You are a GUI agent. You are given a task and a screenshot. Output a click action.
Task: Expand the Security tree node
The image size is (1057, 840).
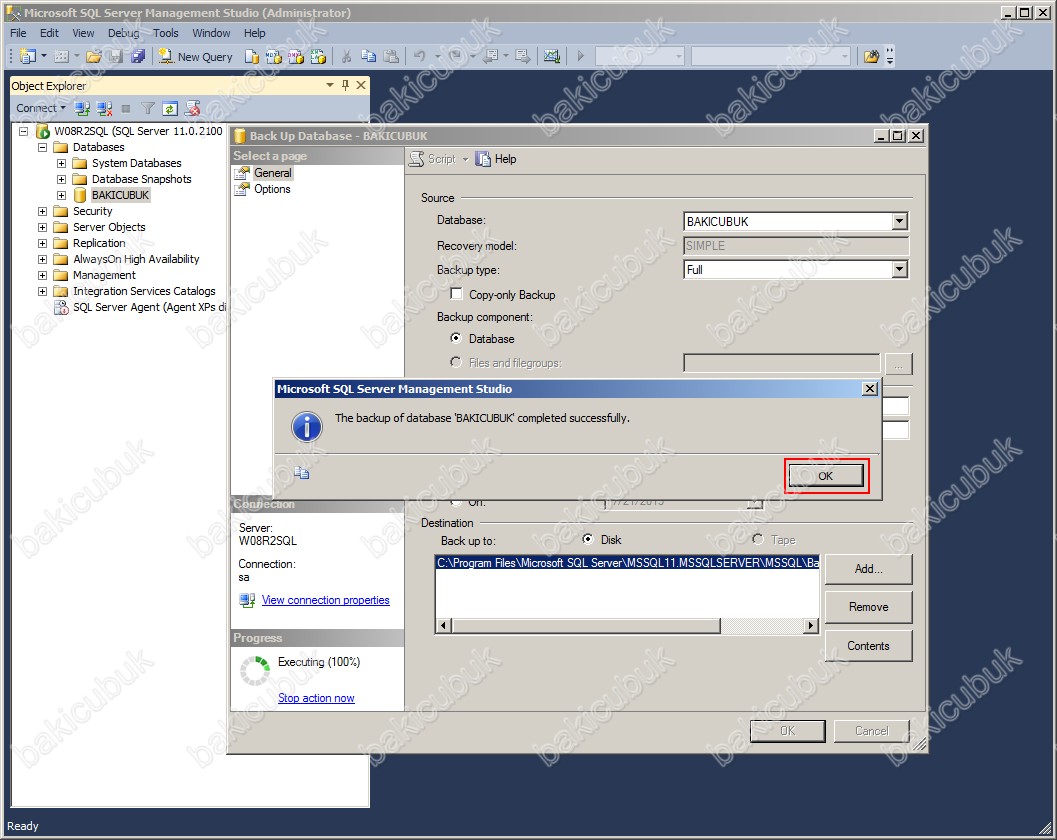tap(42, 211)
